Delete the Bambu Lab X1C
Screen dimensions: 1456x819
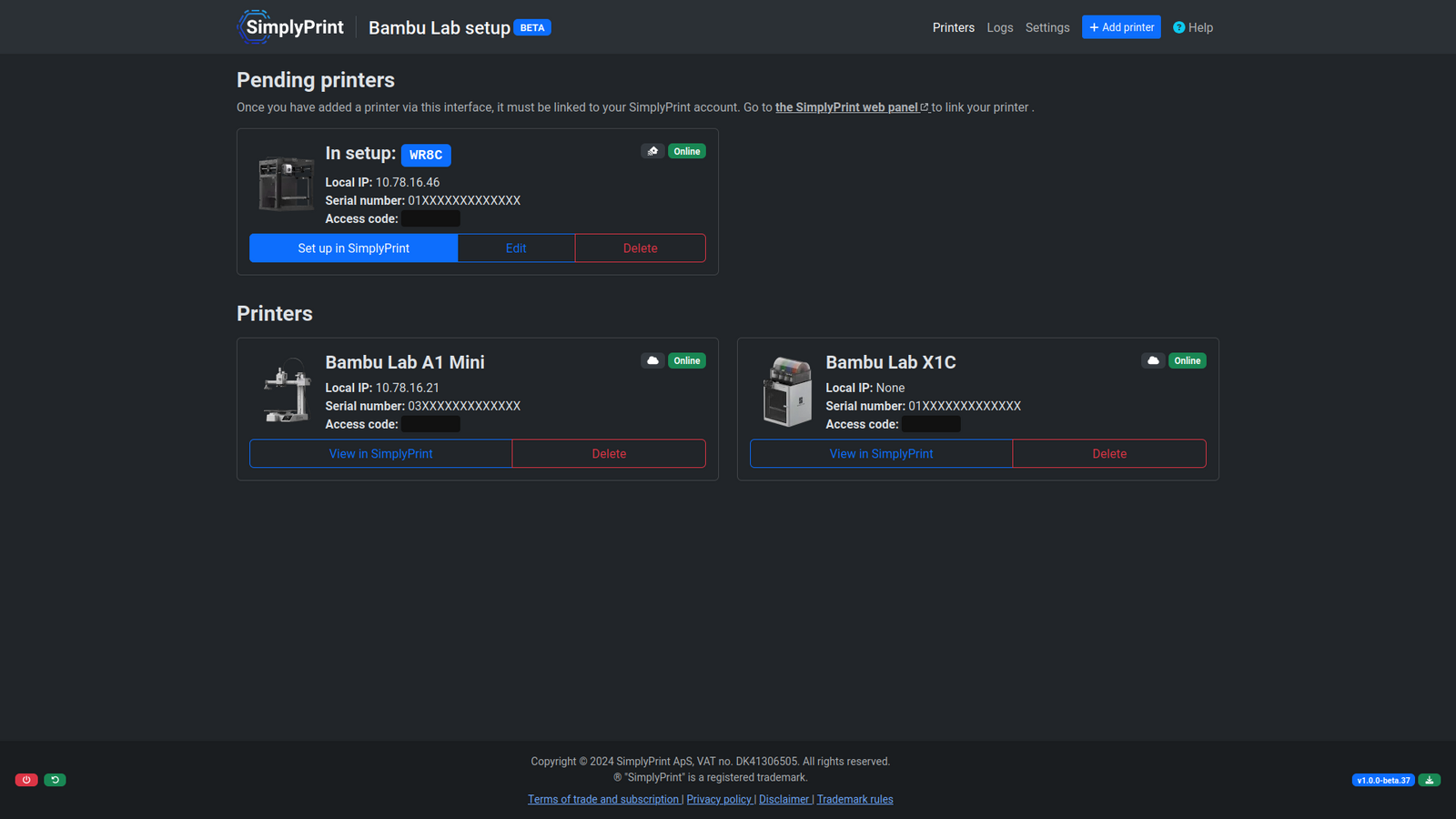(x=1109, y=454)
